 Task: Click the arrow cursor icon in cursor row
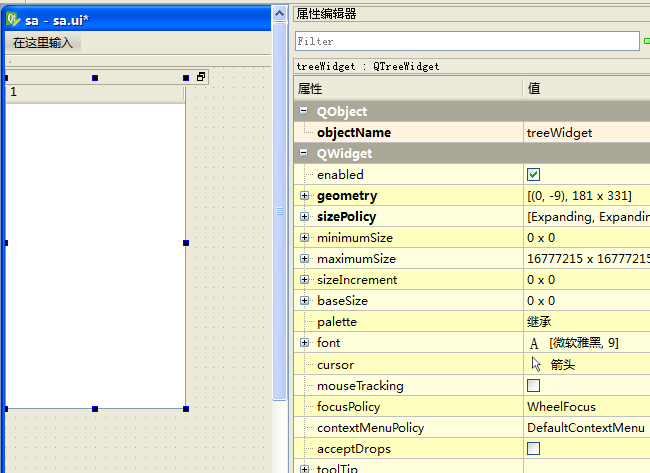click(x=536, y=364)
